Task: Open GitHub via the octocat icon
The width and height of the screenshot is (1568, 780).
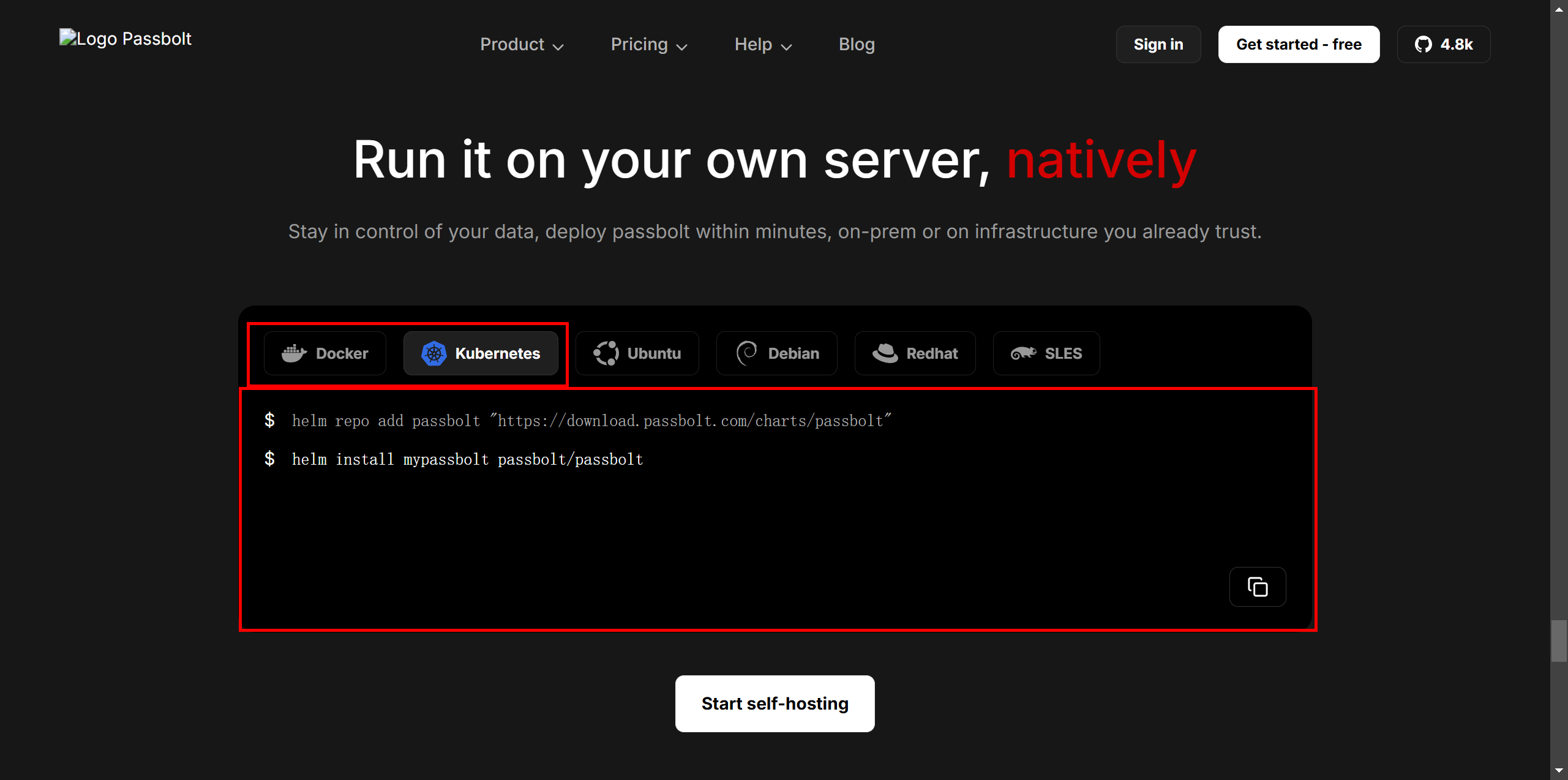Action: click(x=1423, y=45)
